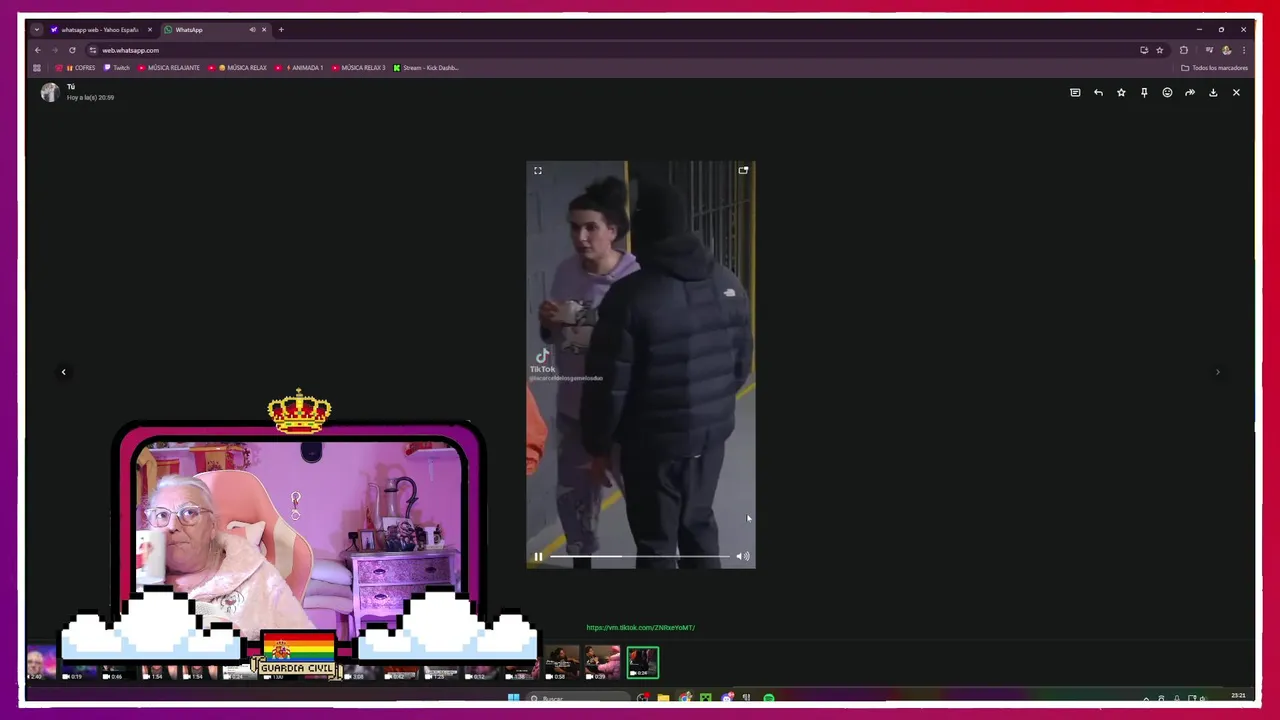Viewport: 1280px width, 720px height.
Task: Seek along the video progress bar
Action: coord(639,557)
